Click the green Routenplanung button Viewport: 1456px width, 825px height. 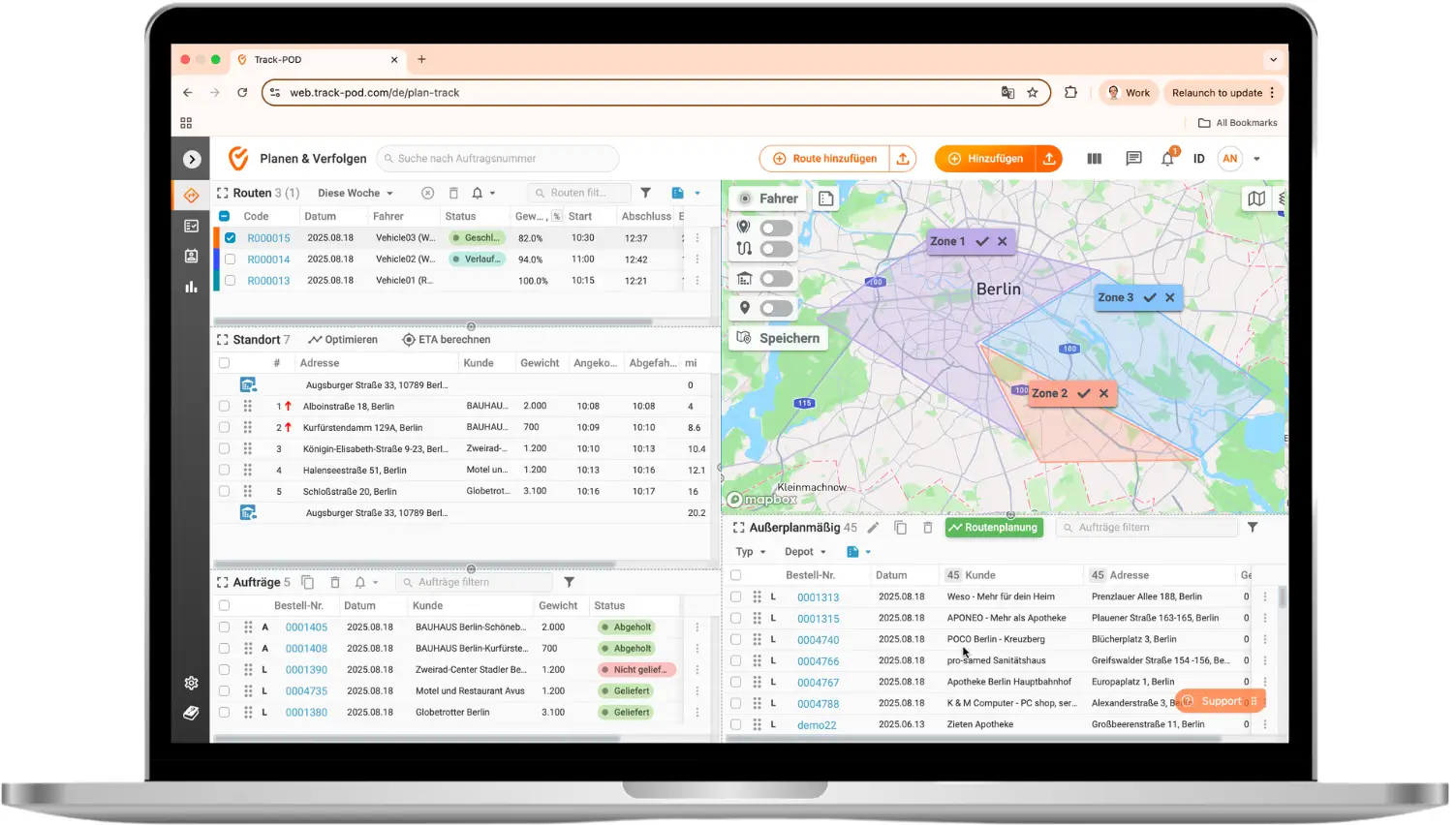tap(993, 528)
